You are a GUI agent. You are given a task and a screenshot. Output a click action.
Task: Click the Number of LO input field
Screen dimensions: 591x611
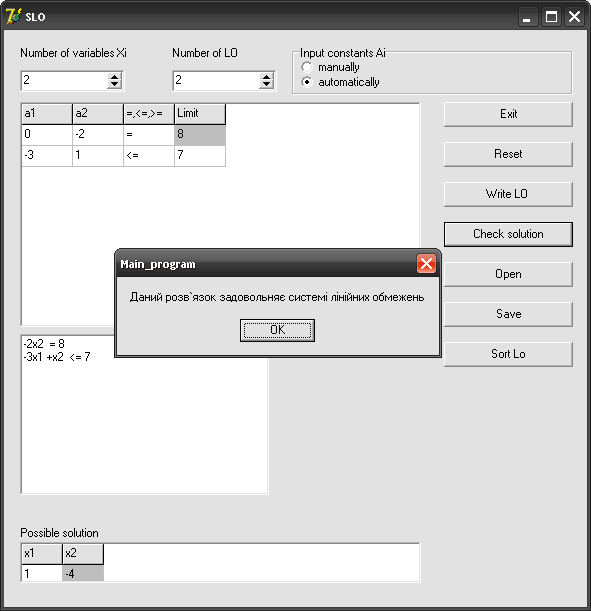click(216, 81)
